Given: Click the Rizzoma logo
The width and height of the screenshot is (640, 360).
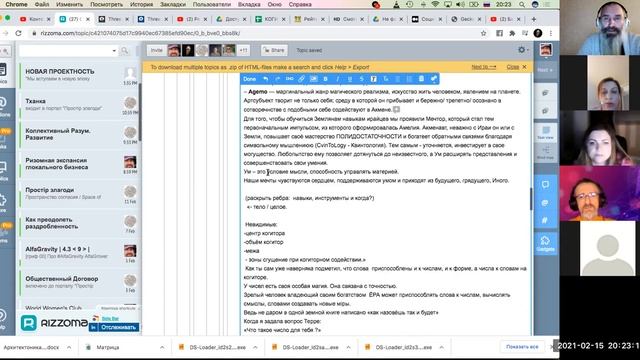Looking at the screenshot, I should (54, 323).
